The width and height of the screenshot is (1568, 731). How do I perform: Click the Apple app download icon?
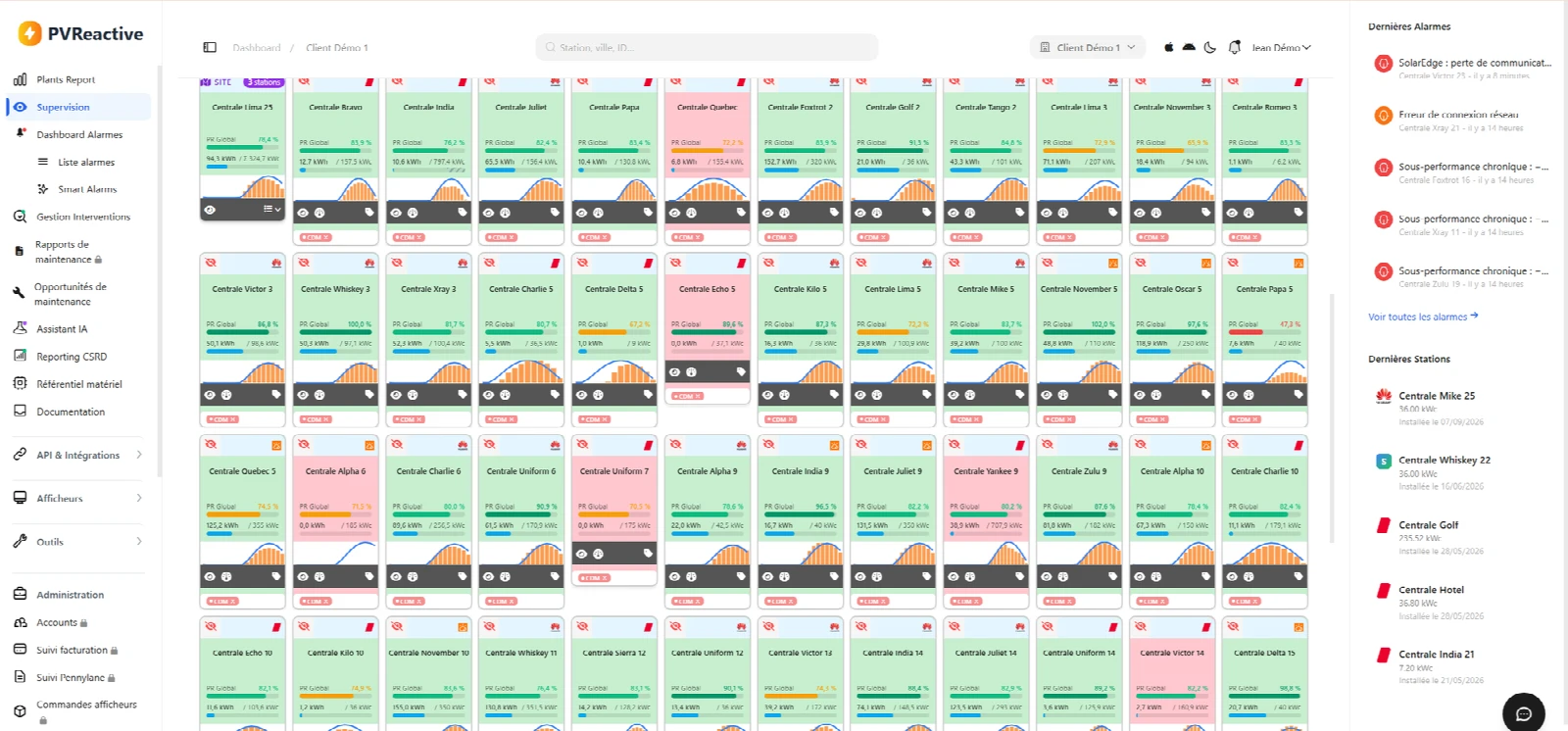(x=1168, y=47)
